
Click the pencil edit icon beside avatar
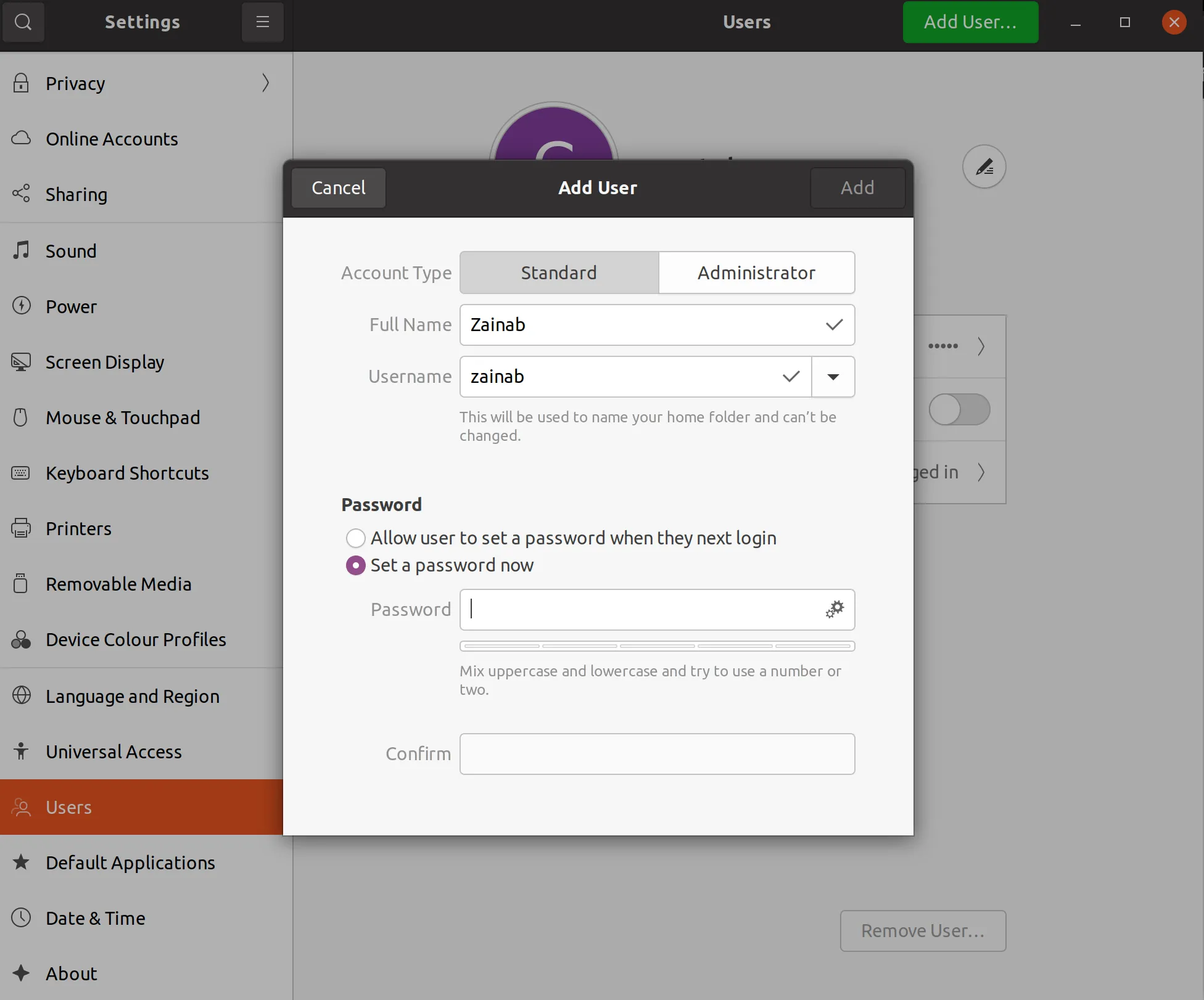pos(984,166)
